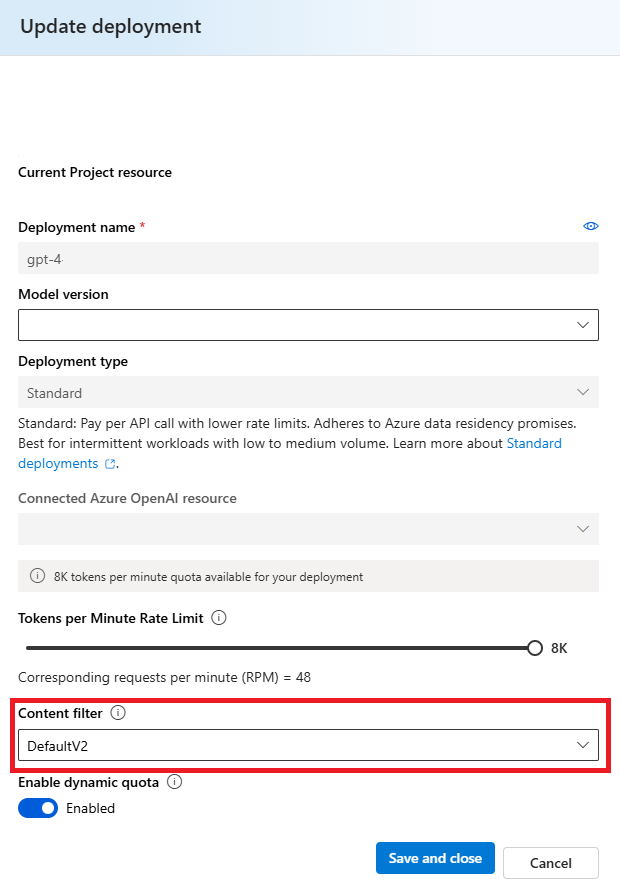The width and height of the screenshot is (620, 891).
Task: Select the Current Project resource option
Action: (95, 172)
